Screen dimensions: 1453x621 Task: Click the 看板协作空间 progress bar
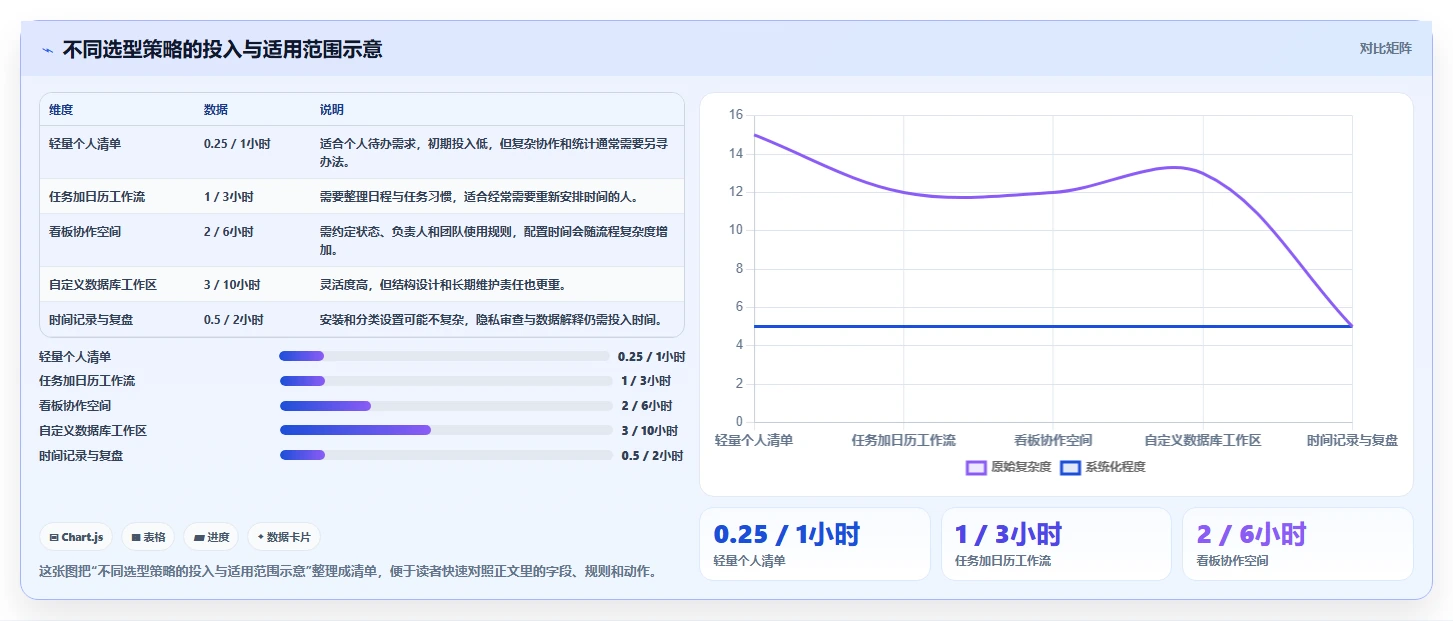(x=446, y=406)
